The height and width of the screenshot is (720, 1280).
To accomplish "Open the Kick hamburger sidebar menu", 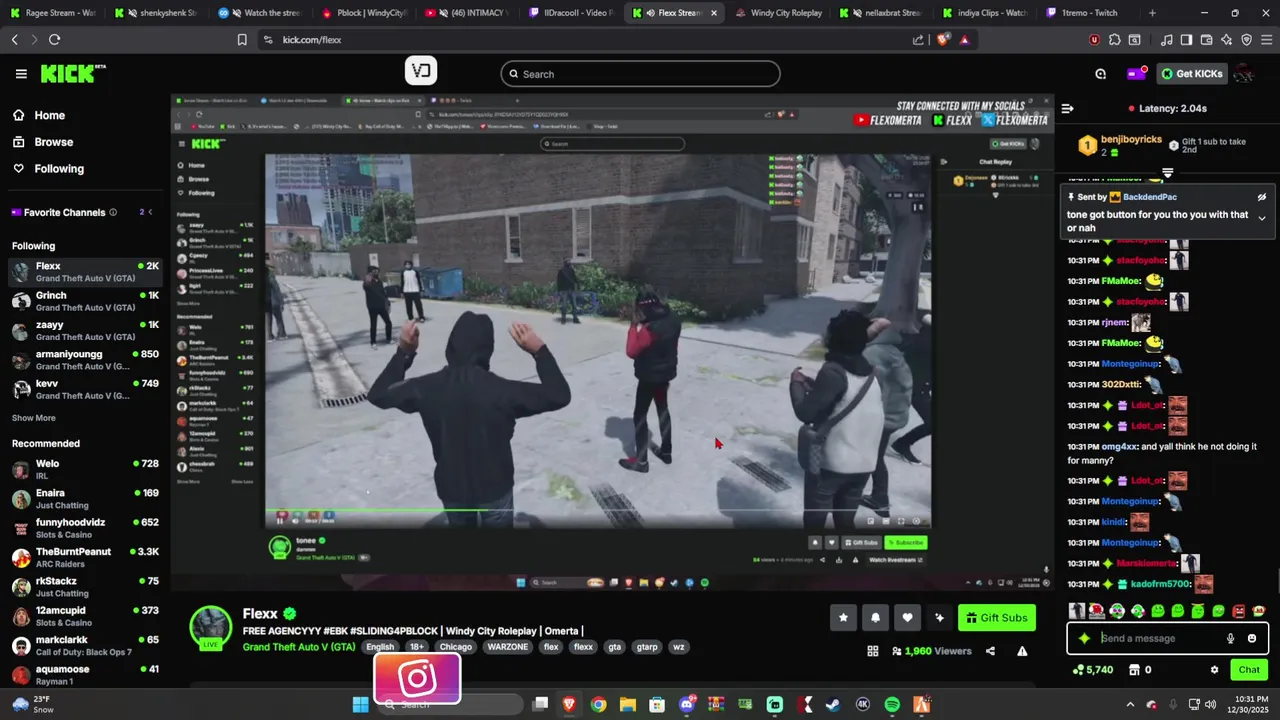I will coord(21,74).
